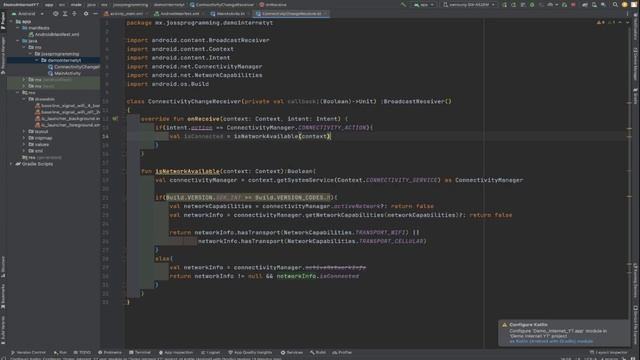Open the Build tool window
The width and height of the screenshot is (640, 360).
318,352
